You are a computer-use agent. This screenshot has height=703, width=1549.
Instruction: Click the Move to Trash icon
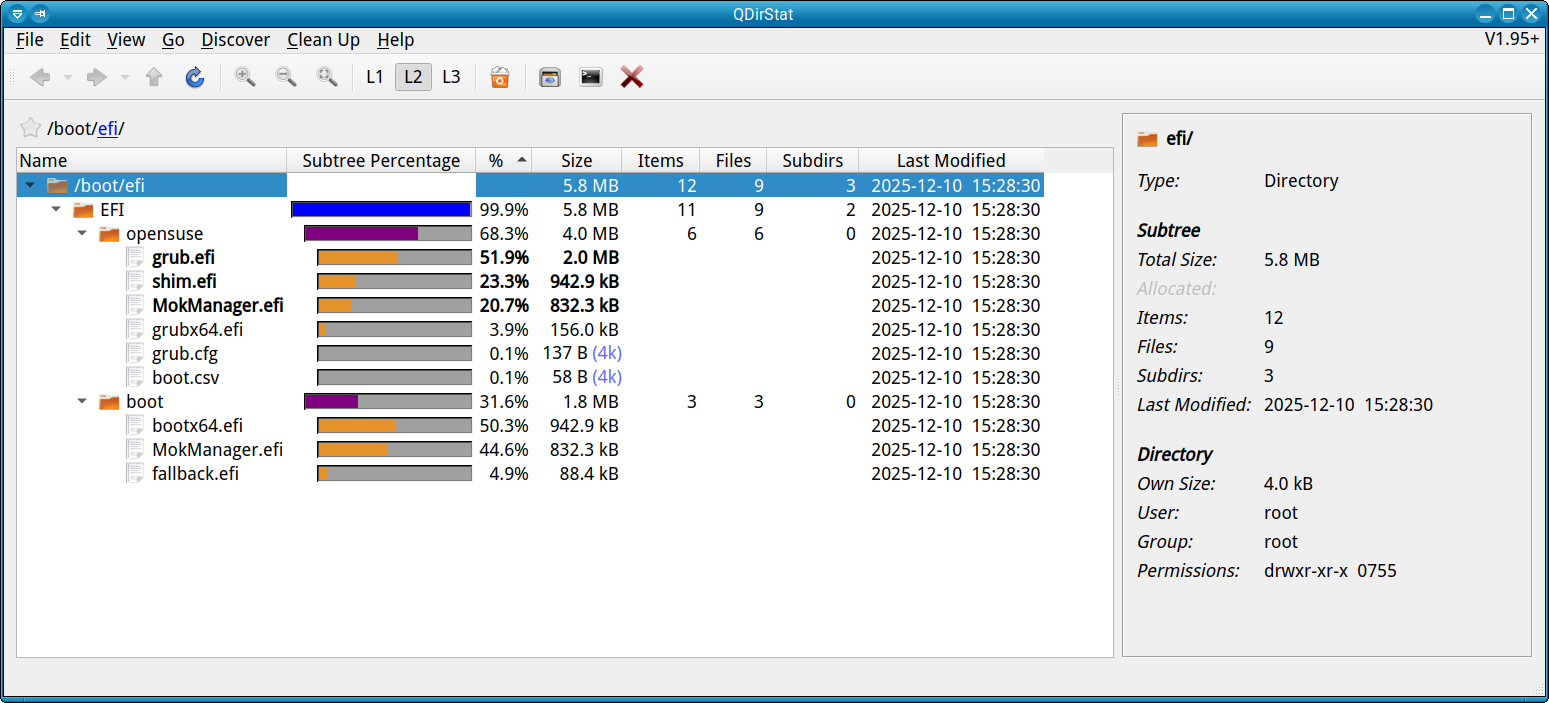[x=500, y=77]
